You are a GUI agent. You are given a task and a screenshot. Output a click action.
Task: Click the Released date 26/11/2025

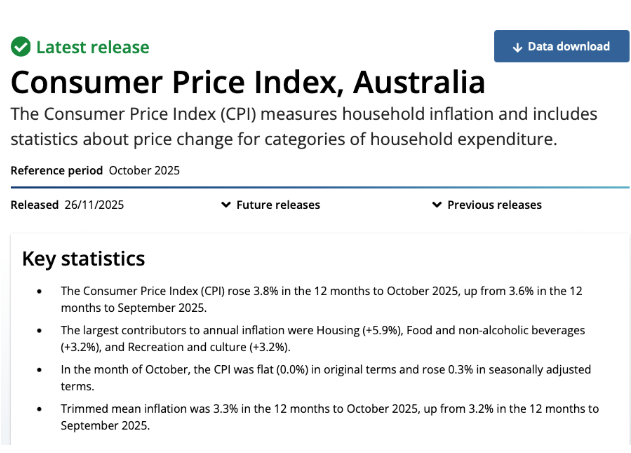94,205
